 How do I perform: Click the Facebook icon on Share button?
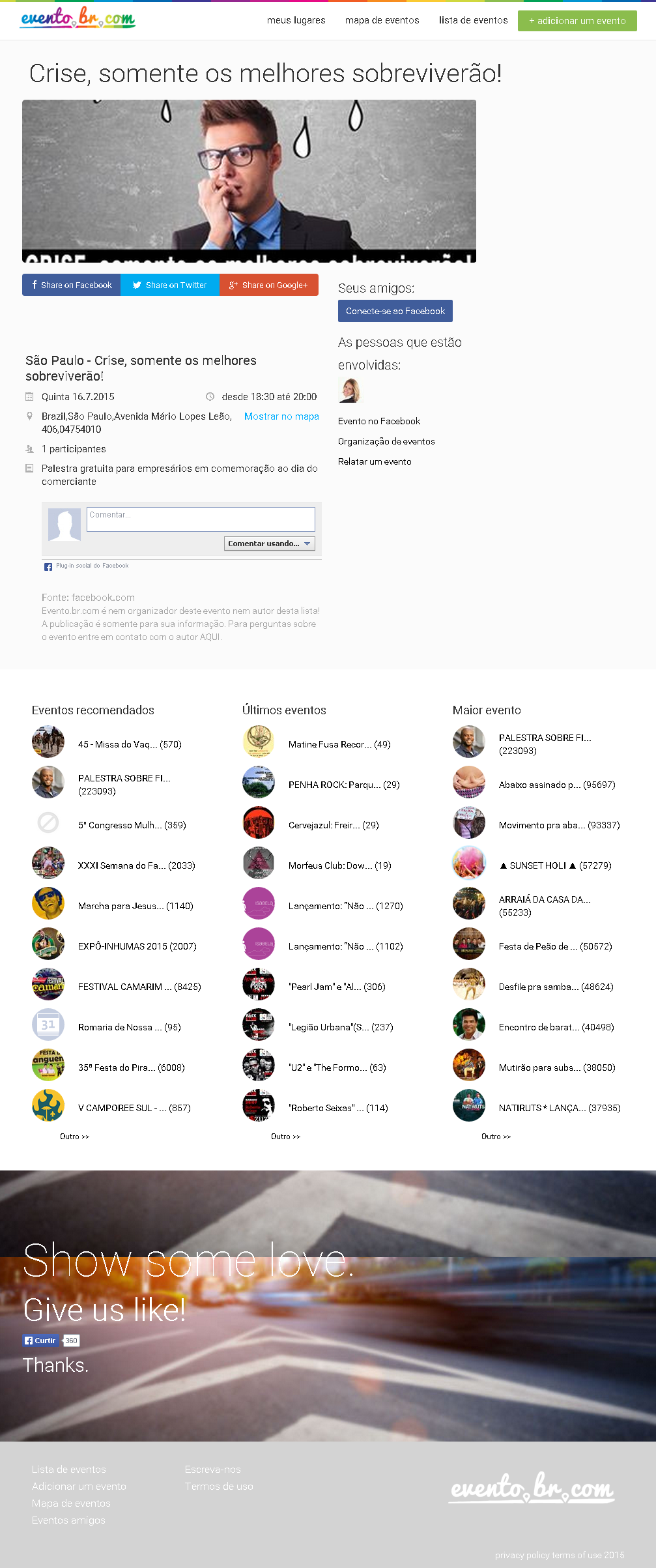tap(35, 285)
